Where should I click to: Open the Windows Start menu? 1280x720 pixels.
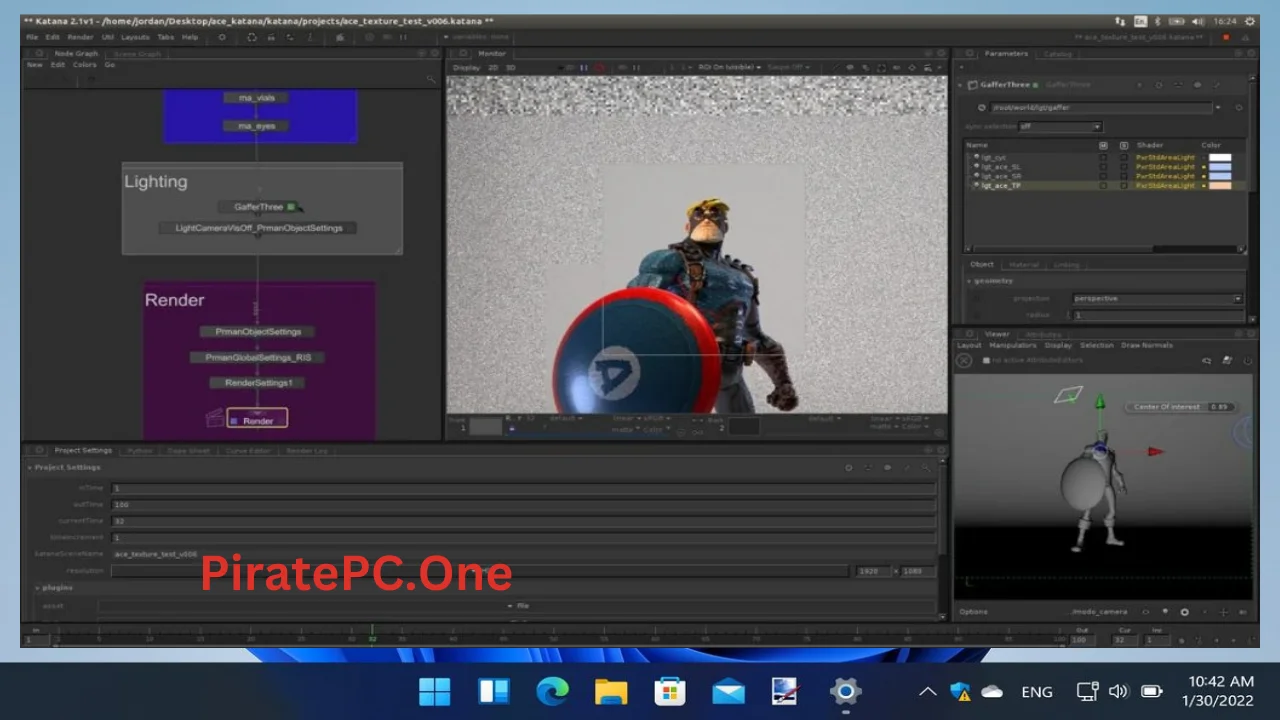click(x=435, y=691)
